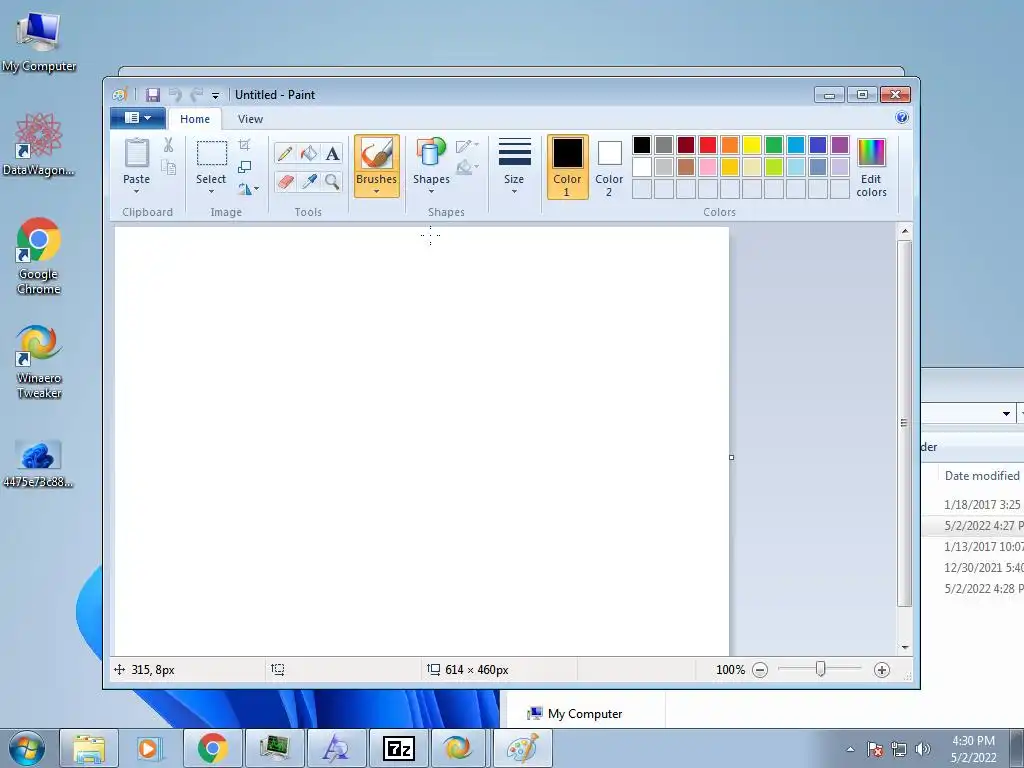
Task: Pick the orange color swatch
Action: [730, 145]
